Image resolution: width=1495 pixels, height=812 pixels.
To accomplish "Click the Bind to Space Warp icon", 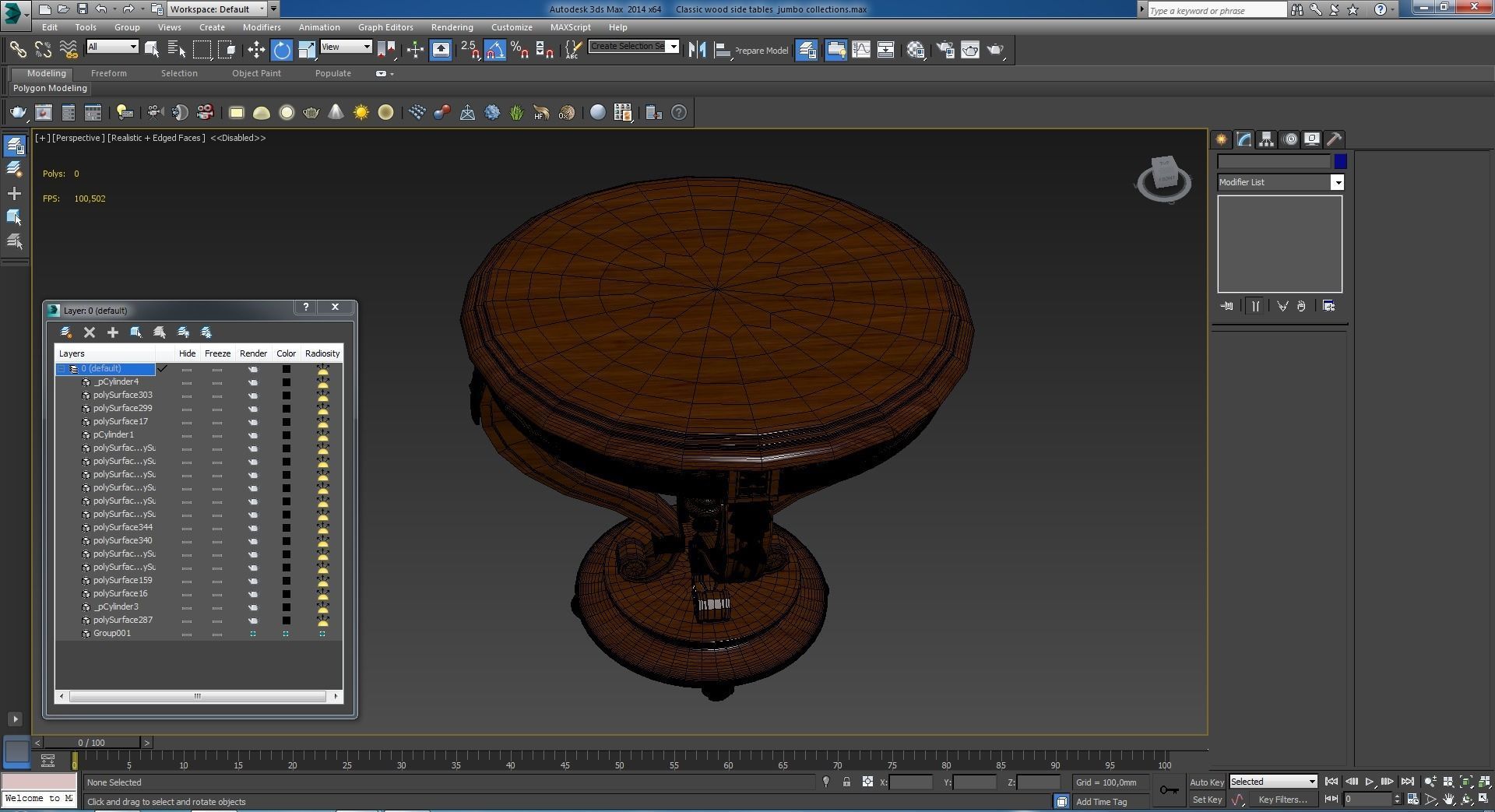I will click(69, 50).
